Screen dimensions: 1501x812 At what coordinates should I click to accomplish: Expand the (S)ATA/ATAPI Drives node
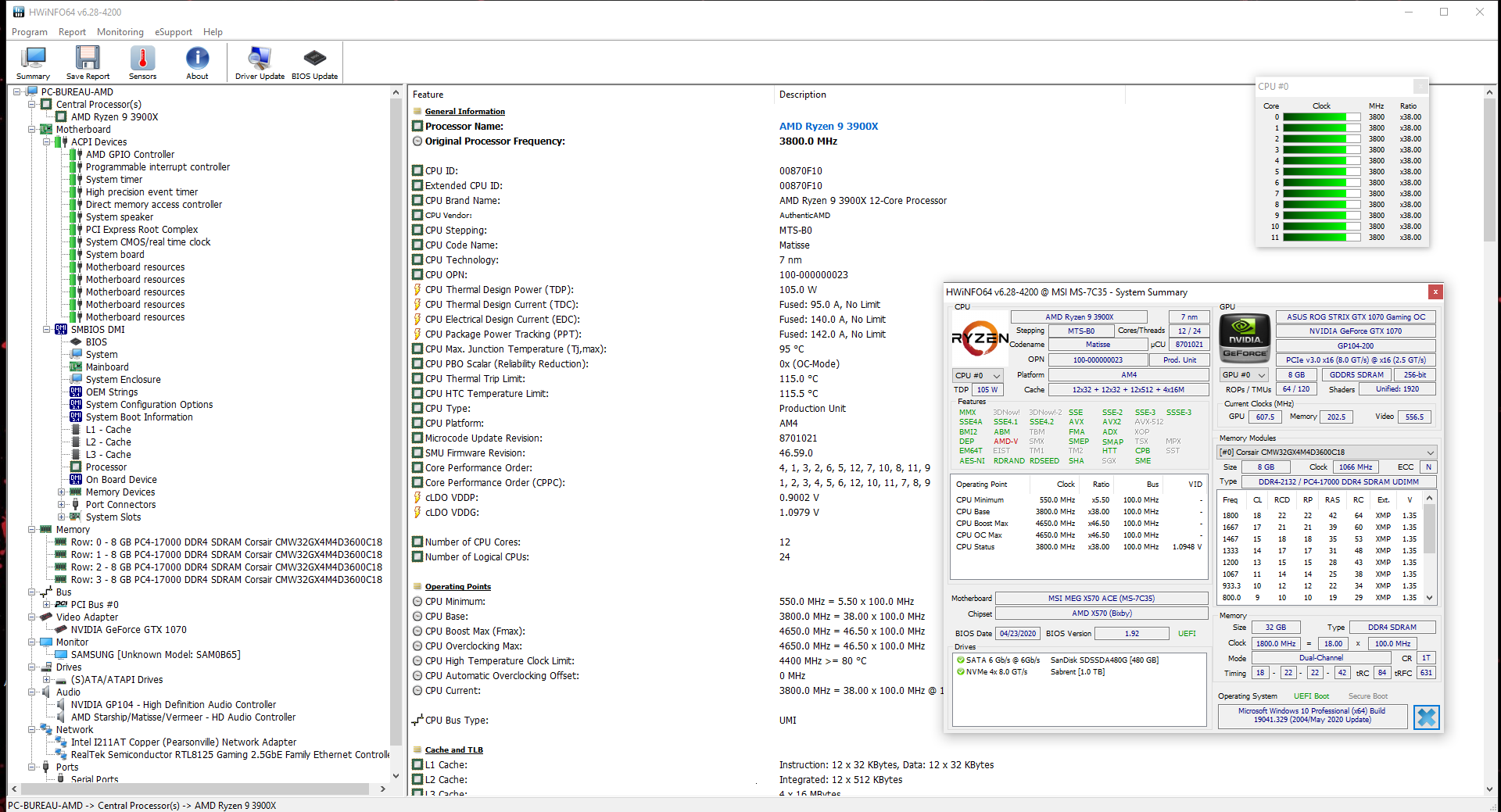coord(47,680)
